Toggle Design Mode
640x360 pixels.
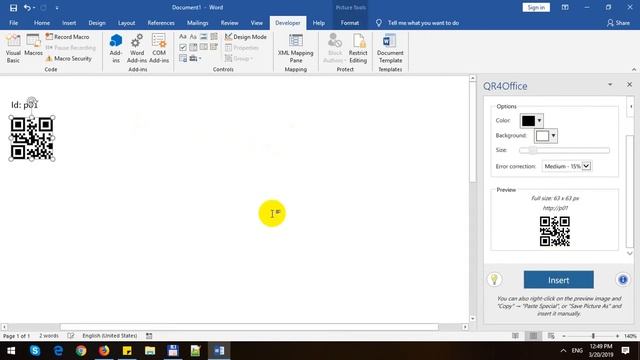click(x=246, y=37)
